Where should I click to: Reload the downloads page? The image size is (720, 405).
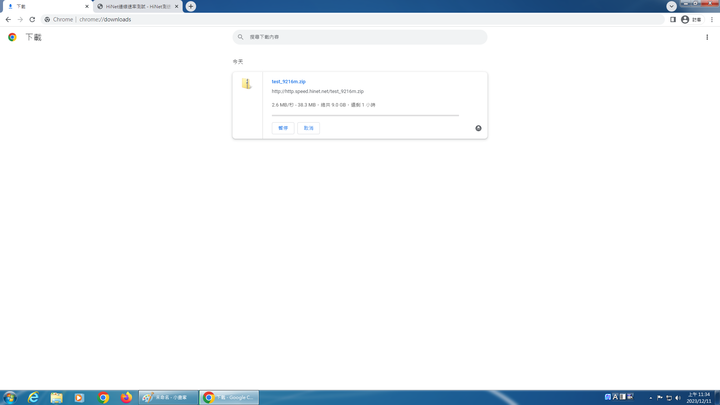(32, 19)
